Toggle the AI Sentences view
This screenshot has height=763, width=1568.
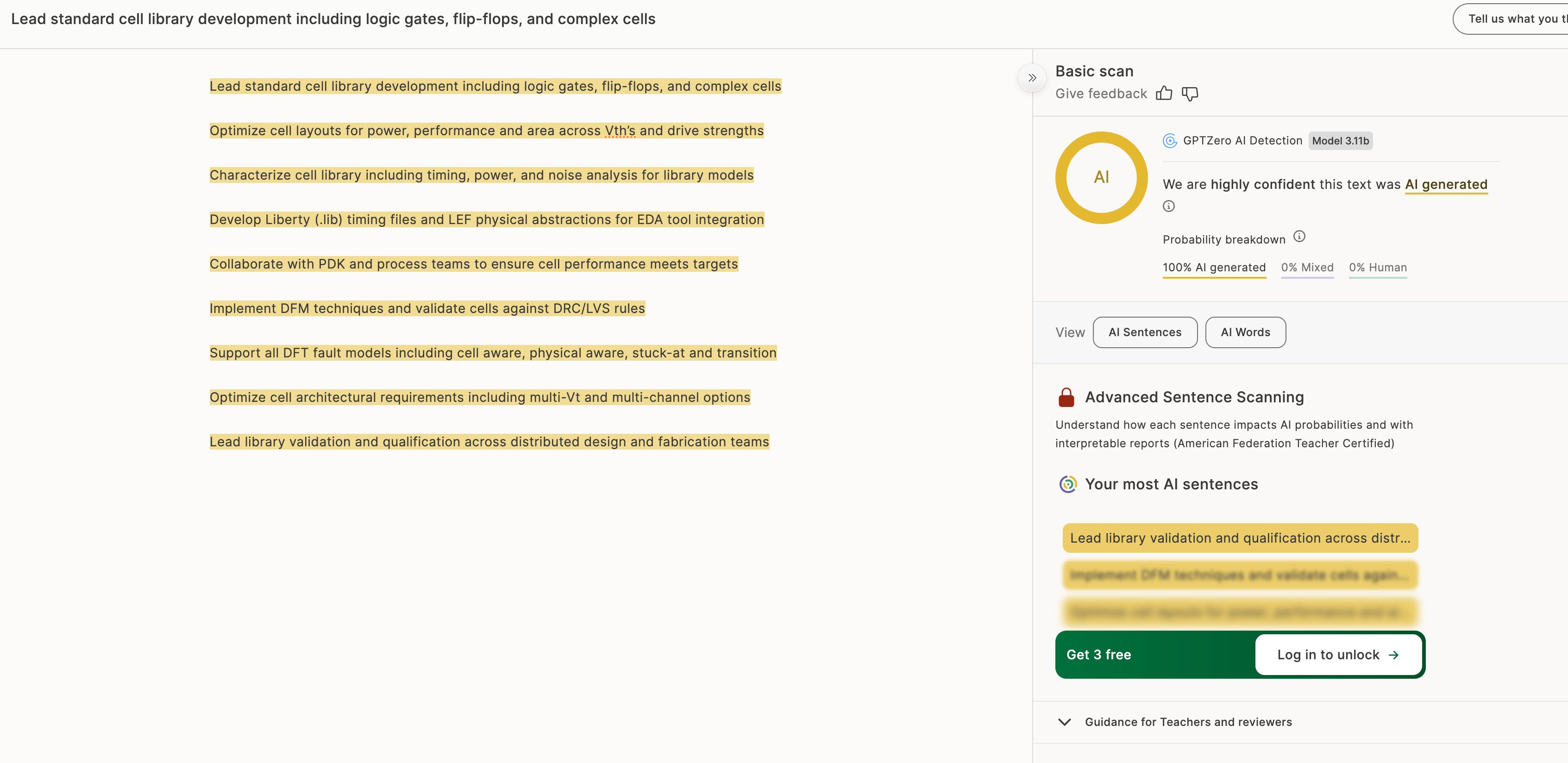(1144, 332)
